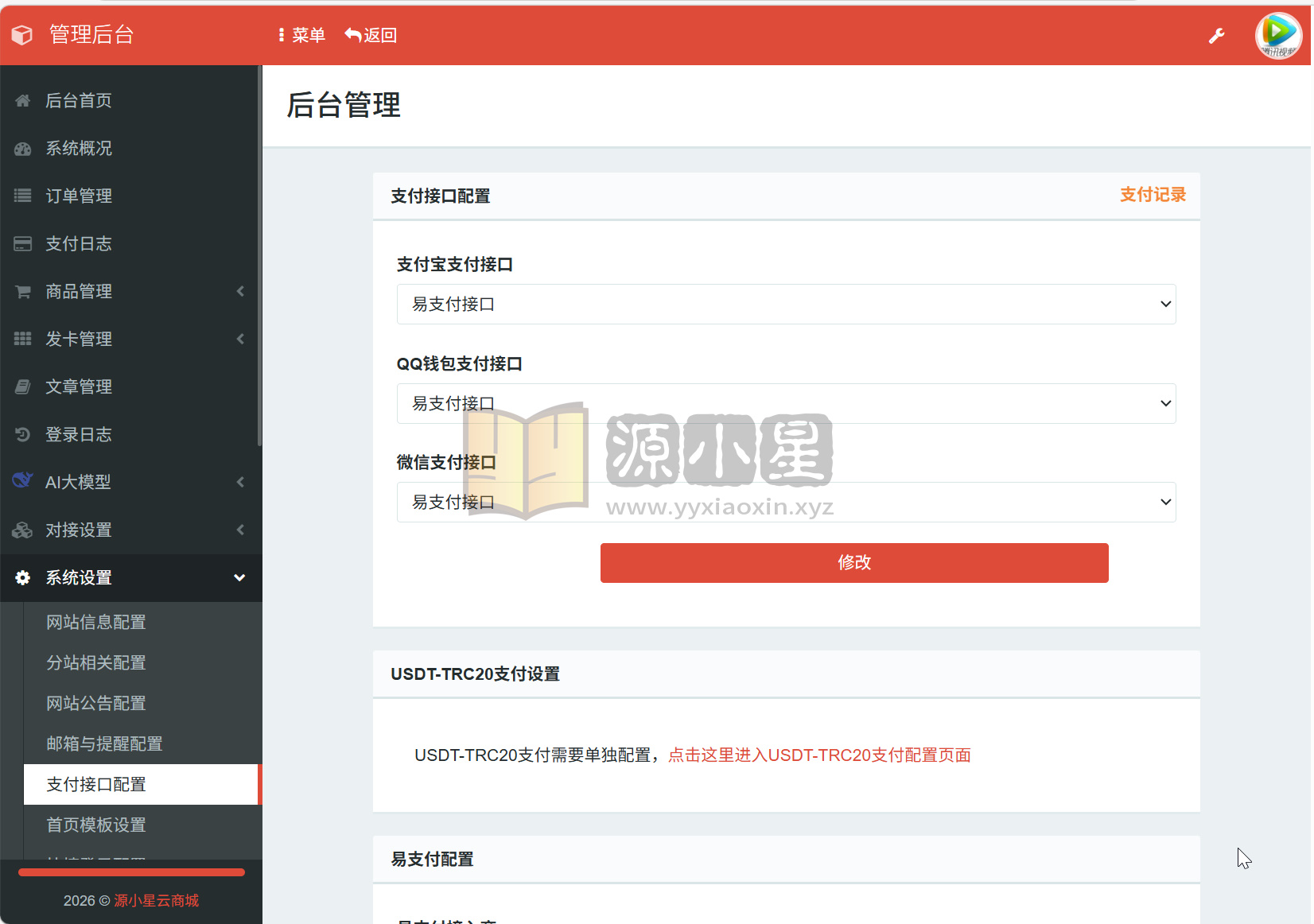
Task: Open 网站公告配置 from the sidebar
Action: tap(95, 703)
